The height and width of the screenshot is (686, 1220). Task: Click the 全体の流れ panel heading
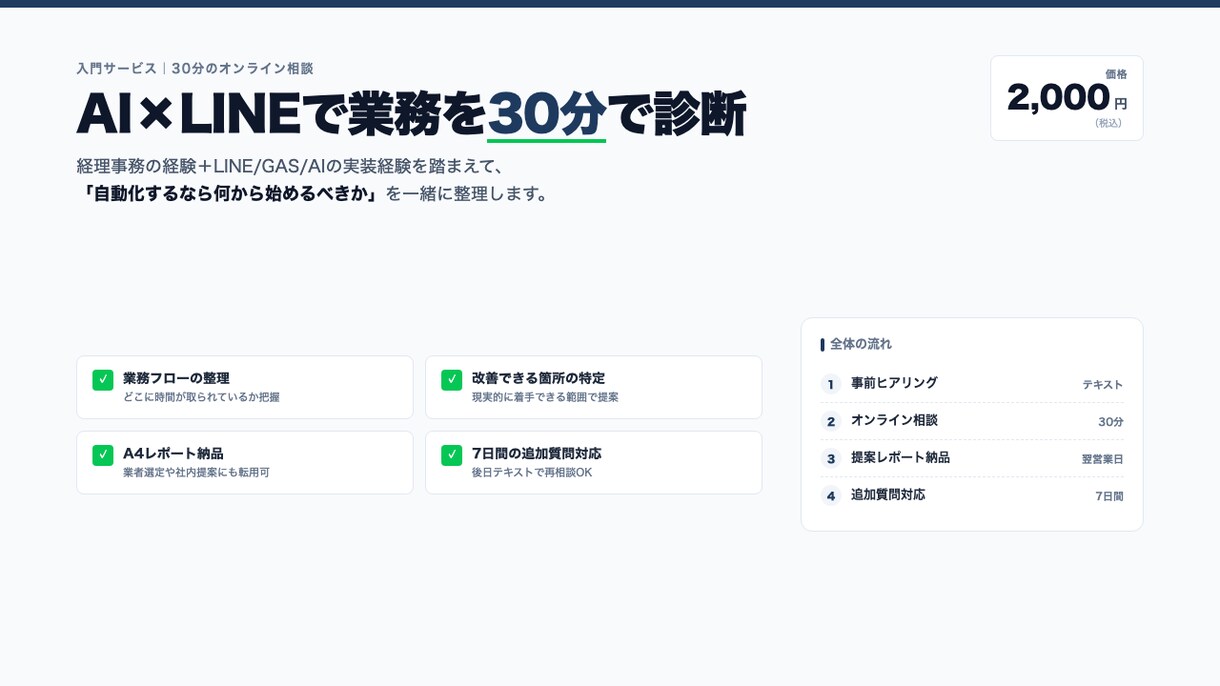pyautogui.click(x=861, y=344)
